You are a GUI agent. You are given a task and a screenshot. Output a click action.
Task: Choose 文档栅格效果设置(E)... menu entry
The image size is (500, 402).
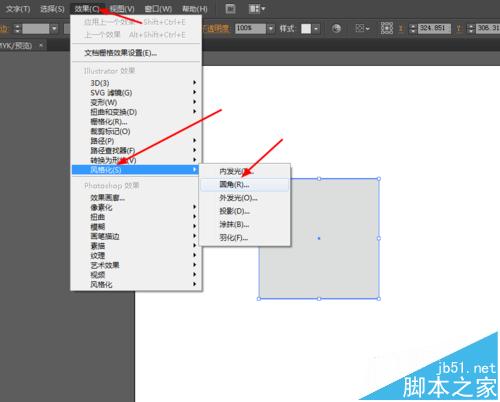pos(136,53)
